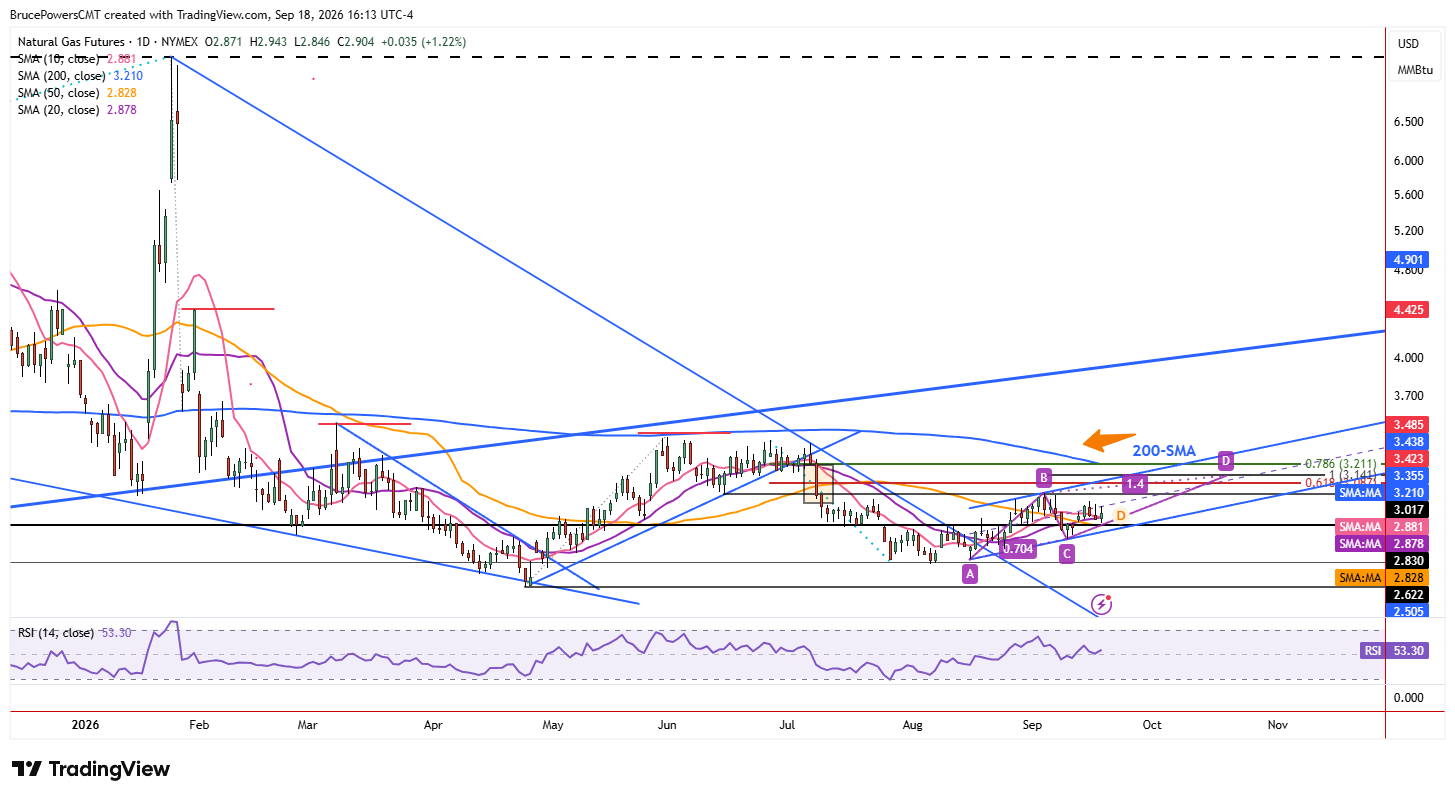
Task: Click the red 3.423 price-scale label
Action: click(1408, 459)
